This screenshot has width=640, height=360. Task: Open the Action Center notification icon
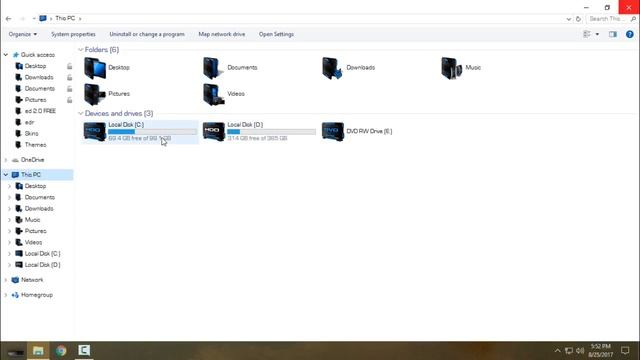pos(625,351)
